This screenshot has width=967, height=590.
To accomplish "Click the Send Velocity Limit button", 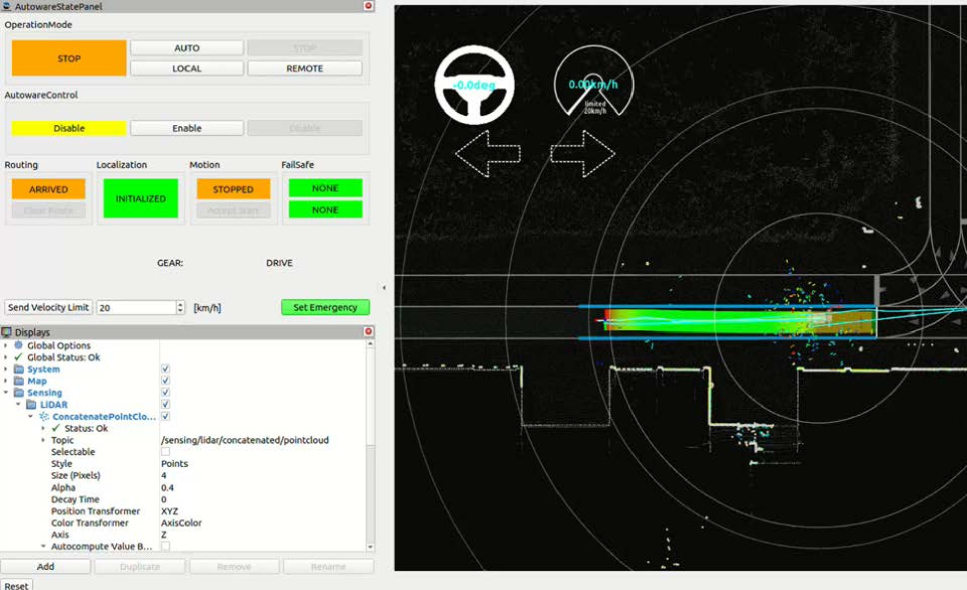I will click(x=48, y=307).
